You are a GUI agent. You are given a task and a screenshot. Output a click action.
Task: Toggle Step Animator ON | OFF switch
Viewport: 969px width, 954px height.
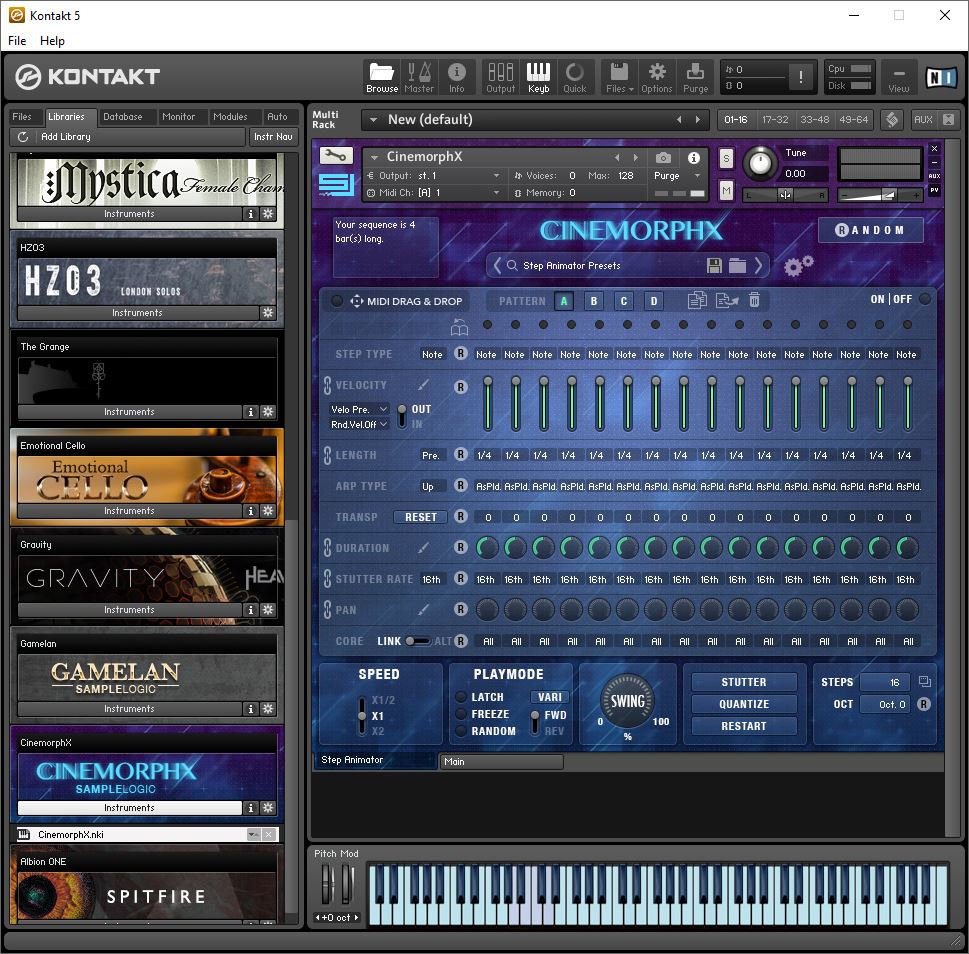click(x=925, y=299)
